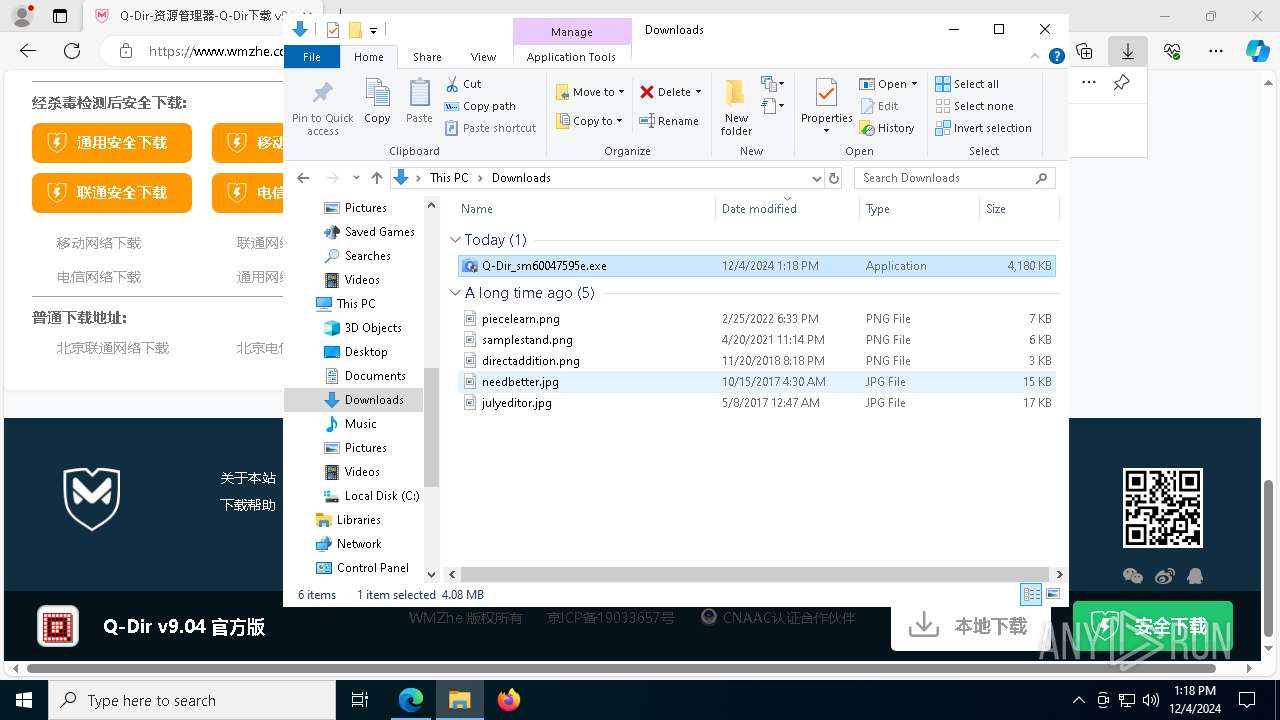Switch to large thumbnails view
This screenshot has width=1280, height=720.
[1053, 595]
